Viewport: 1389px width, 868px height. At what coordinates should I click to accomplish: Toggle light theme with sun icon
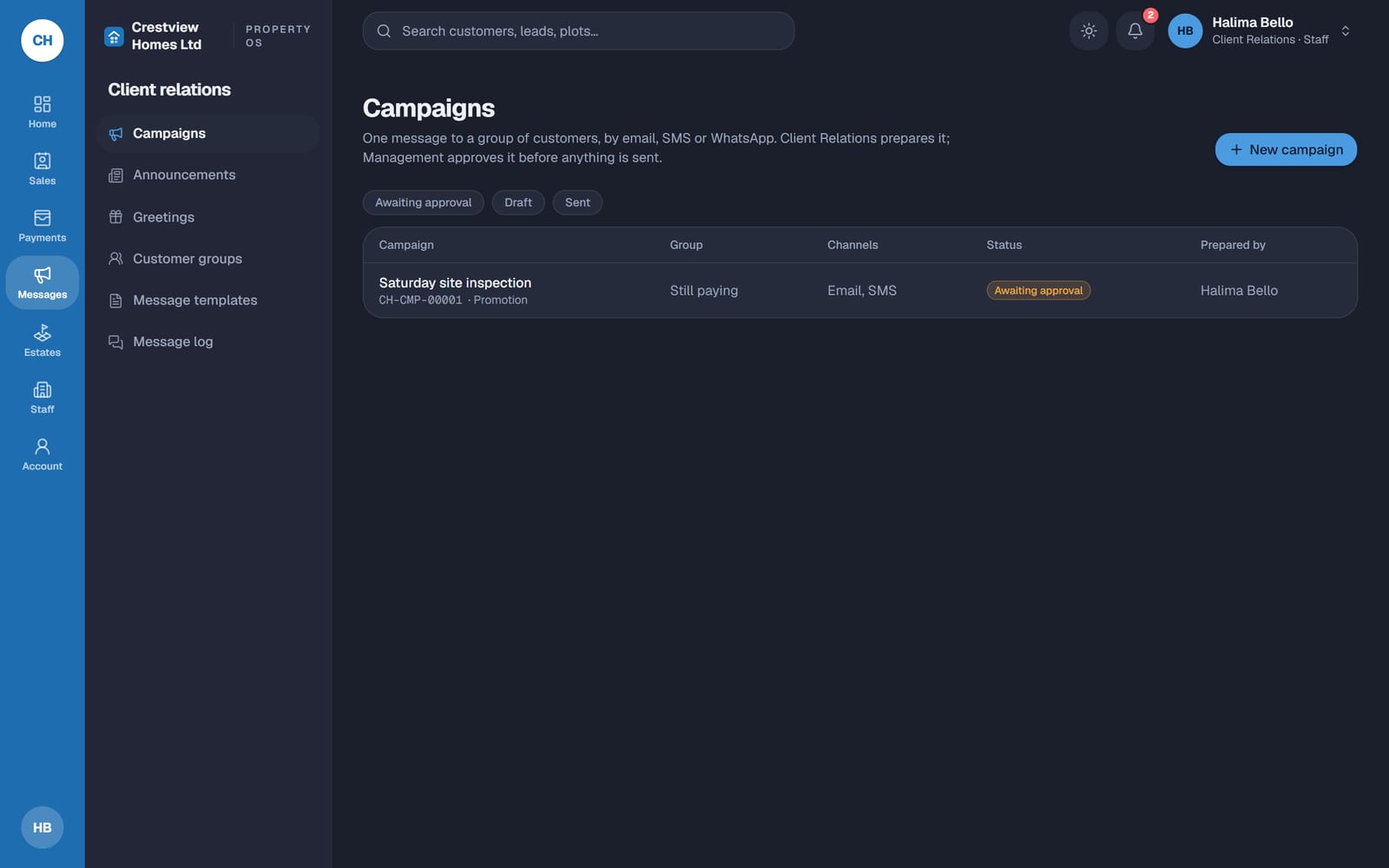point(1089,31)
